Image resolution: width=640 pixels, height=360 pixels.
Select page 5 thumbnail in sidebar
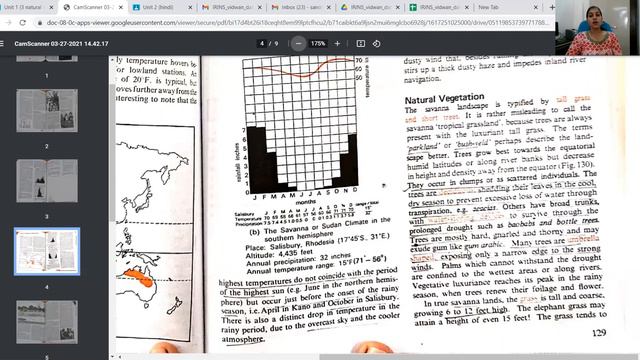pos(47,322)
